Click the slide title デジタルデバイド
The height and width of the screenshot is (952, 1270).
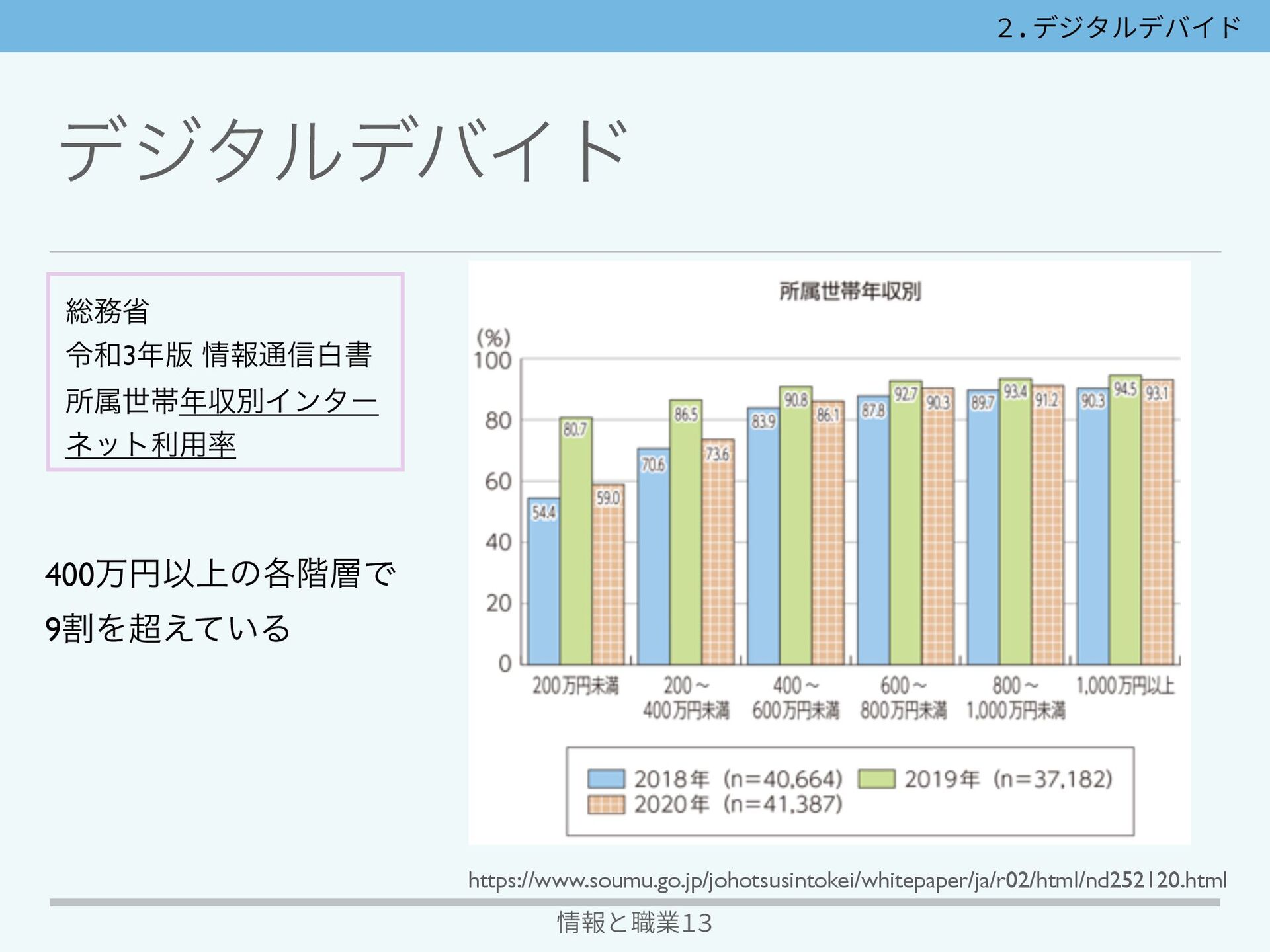tap(344, 149)
